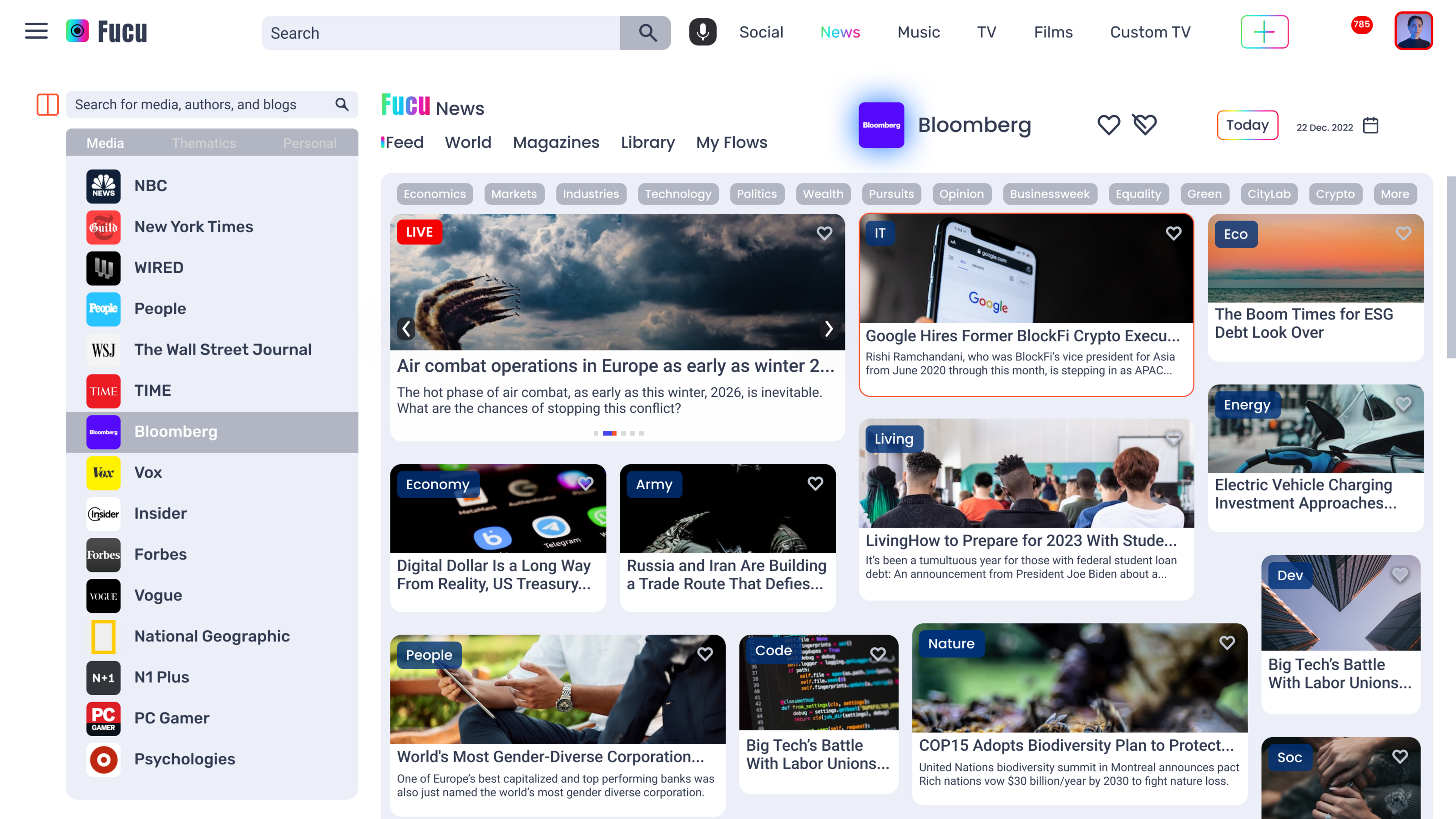Like the Google Hires article heart
This screenshot has height=819, width=1456.
(1173, 233)
